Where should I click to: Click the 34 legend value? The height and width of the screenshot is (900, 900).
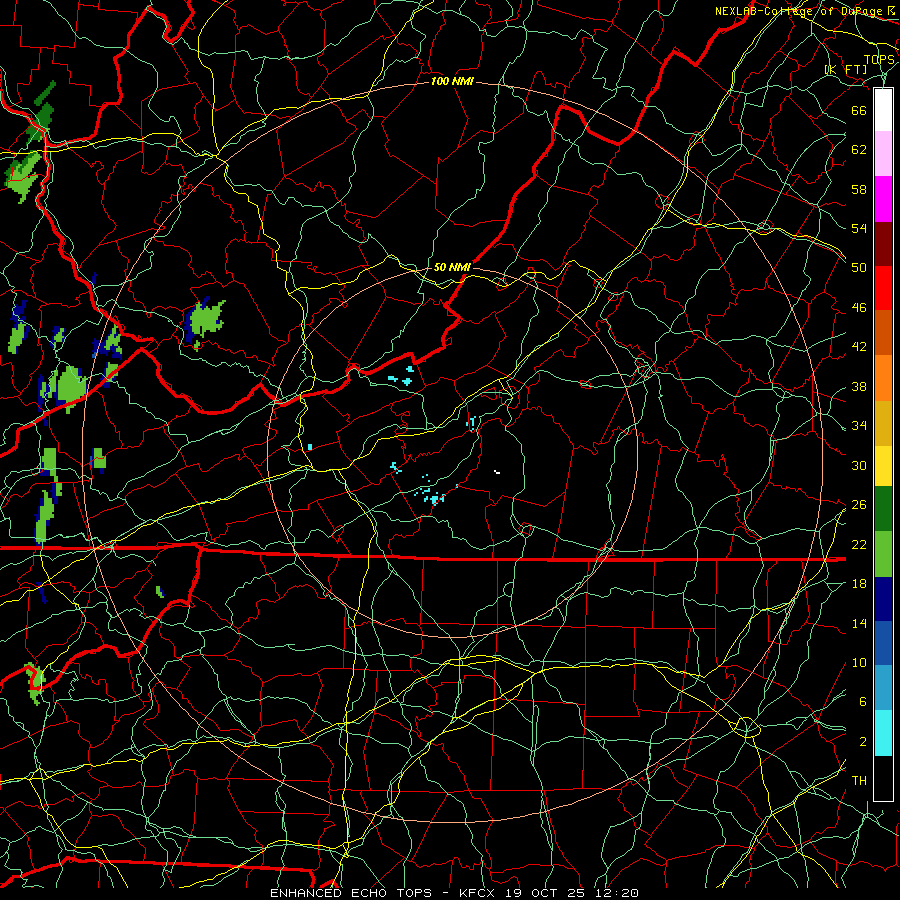click(x=859, y=425)
